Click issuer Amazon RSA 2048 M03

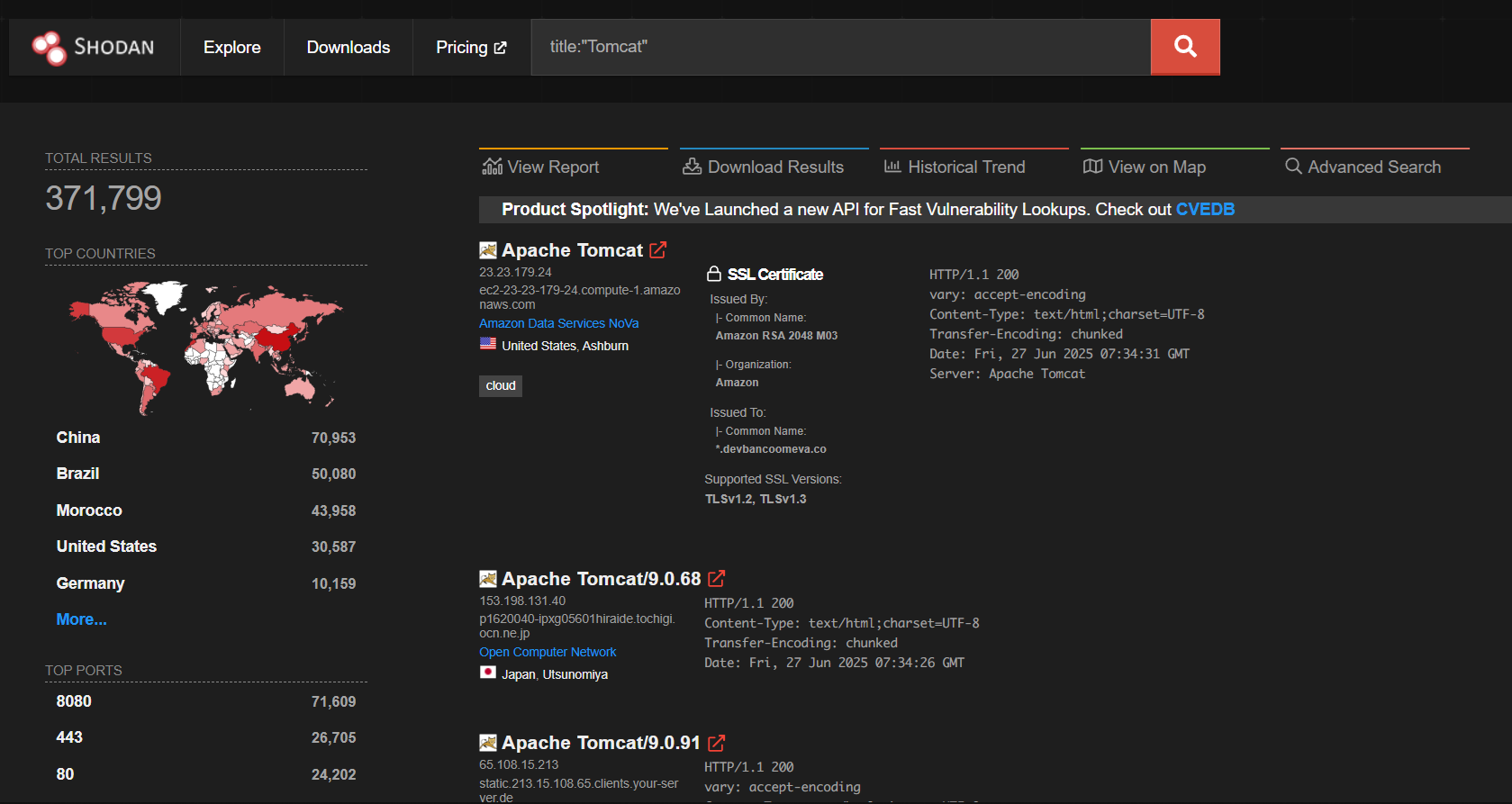click(776, 335)
